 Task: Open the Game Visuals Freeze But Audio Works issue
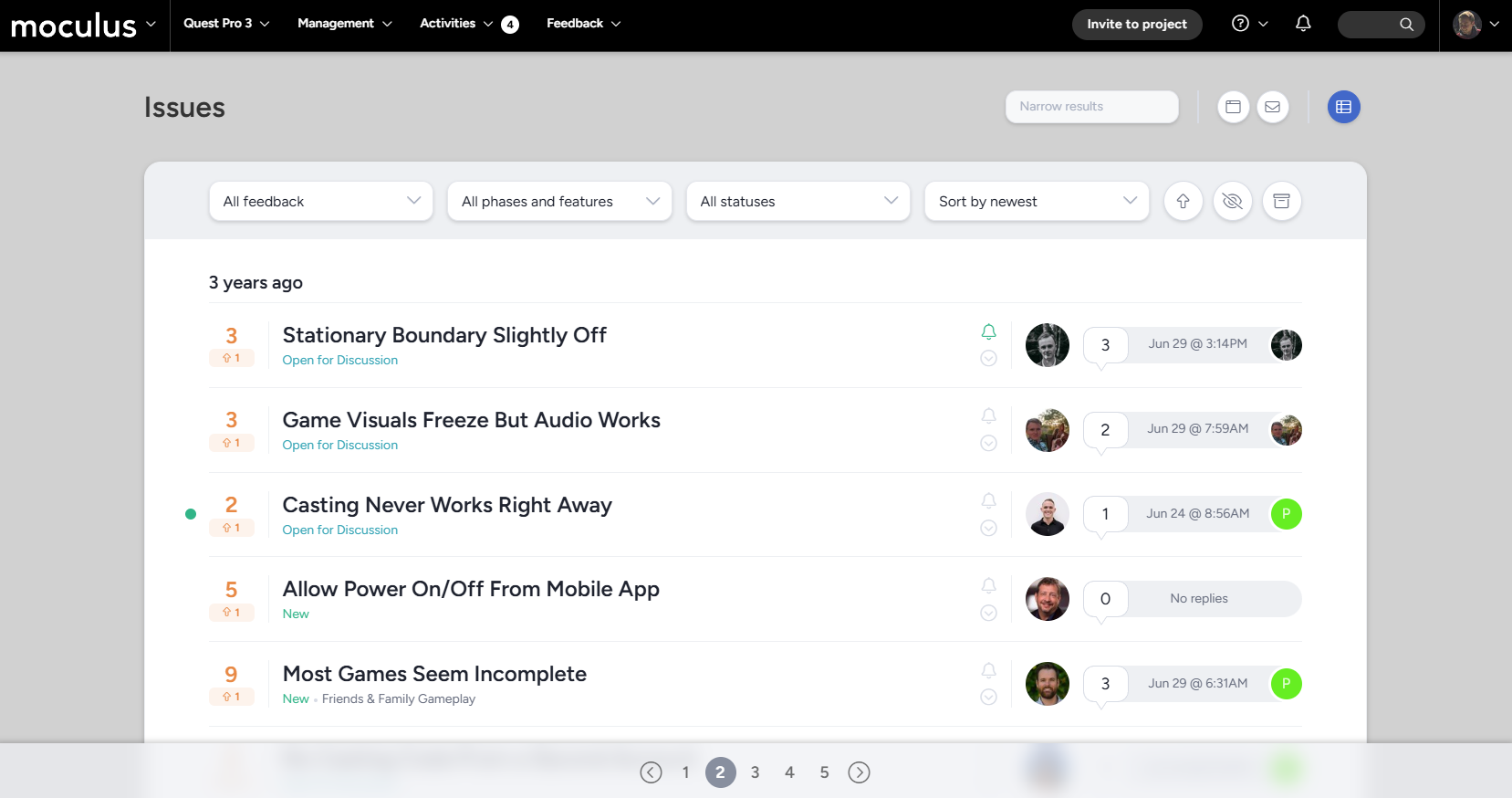(x=471, y=420)
